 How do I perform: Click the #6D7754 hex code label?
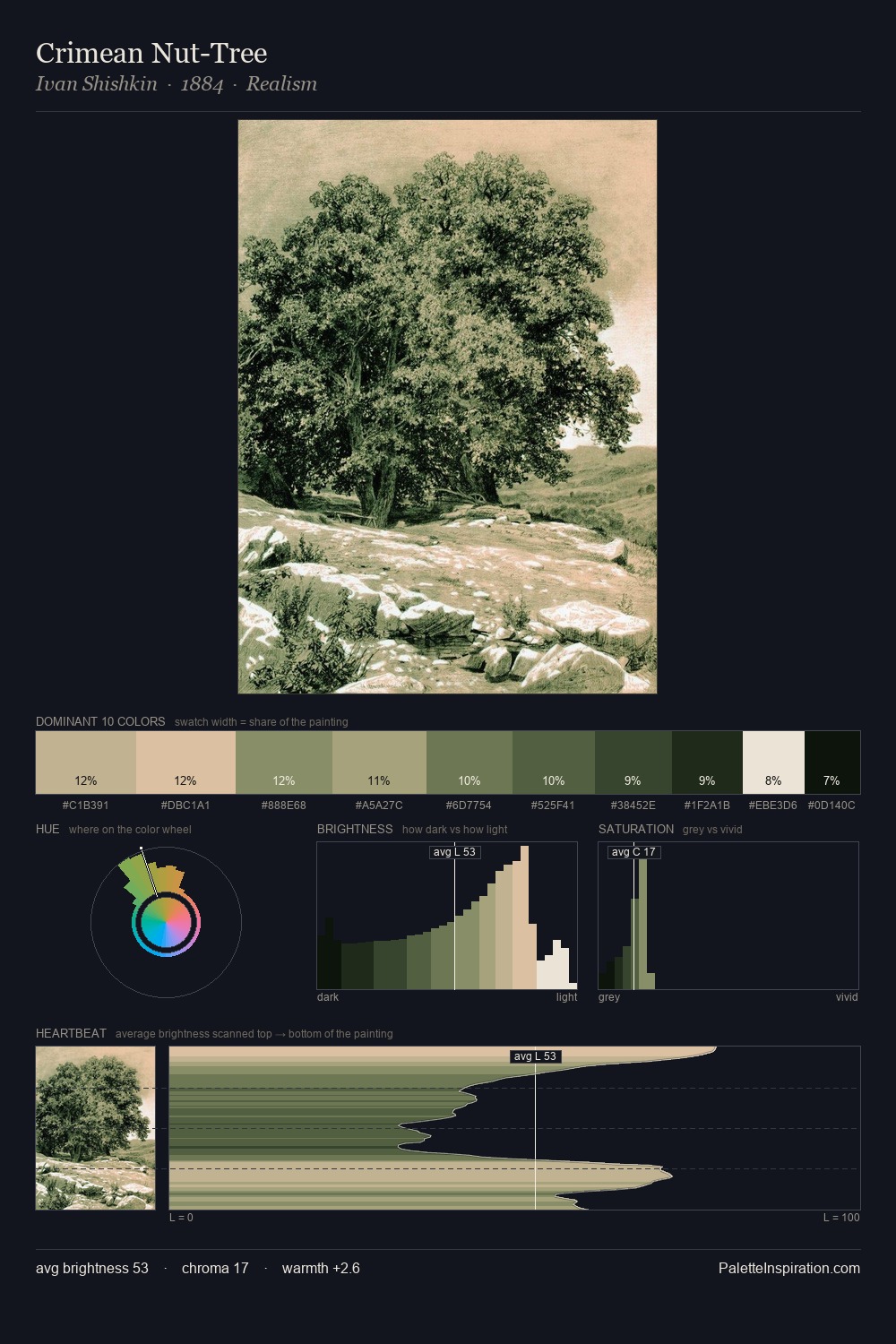click(469, 805)
